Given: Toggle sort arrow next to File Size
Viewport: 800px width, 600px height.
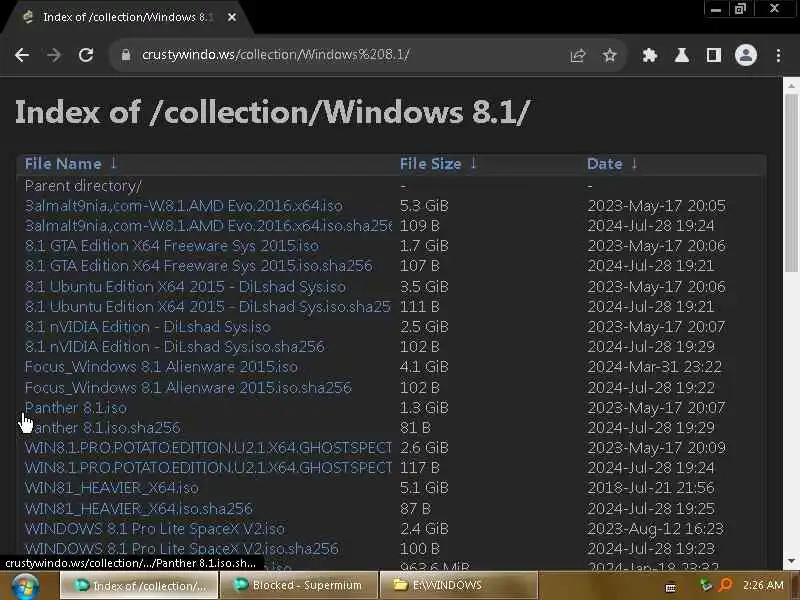Looking at the screenshot, I should coord(473,163).
